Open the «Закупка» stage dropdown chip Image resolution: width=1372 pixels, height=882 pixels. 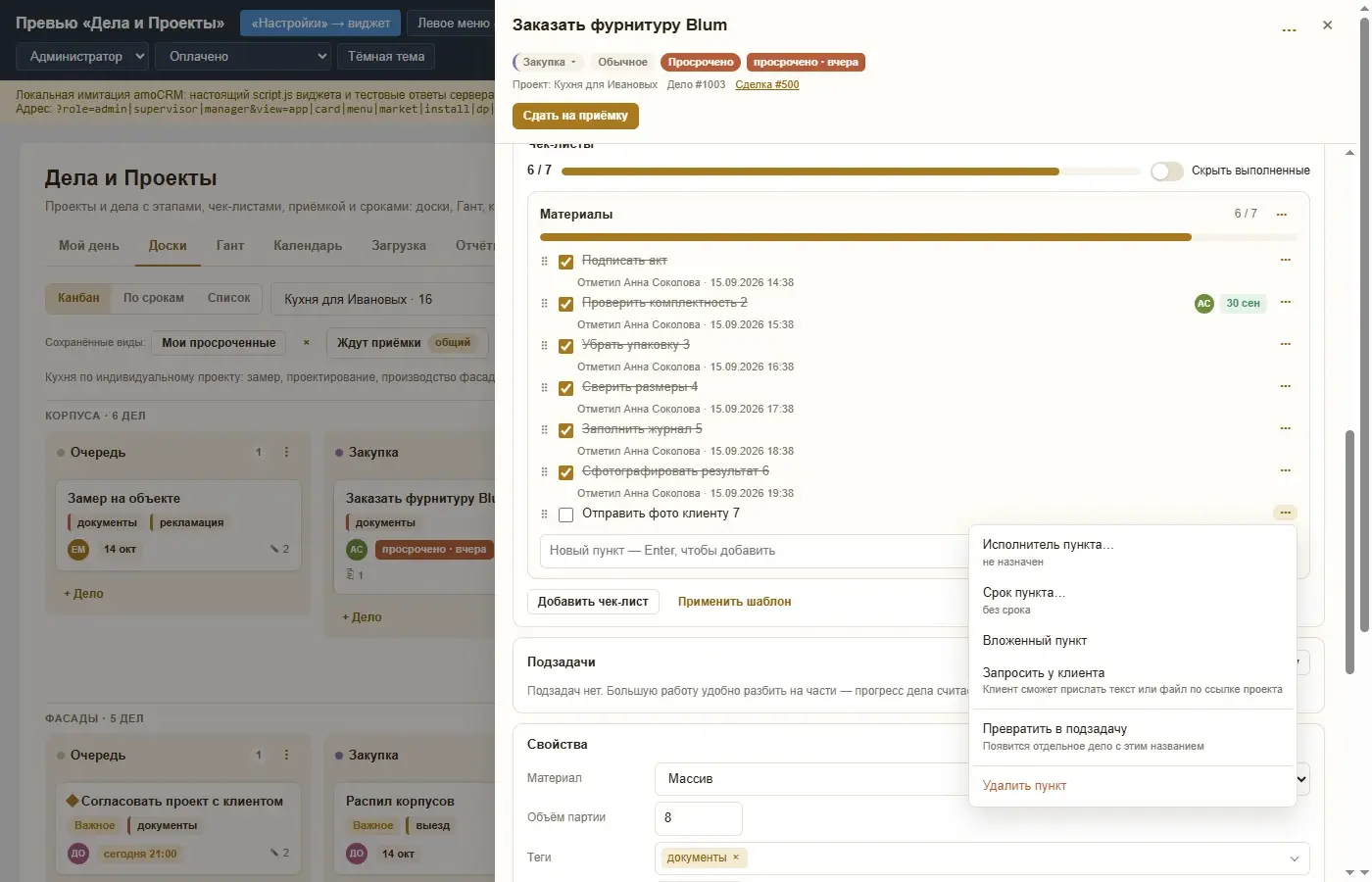point(549,62)
